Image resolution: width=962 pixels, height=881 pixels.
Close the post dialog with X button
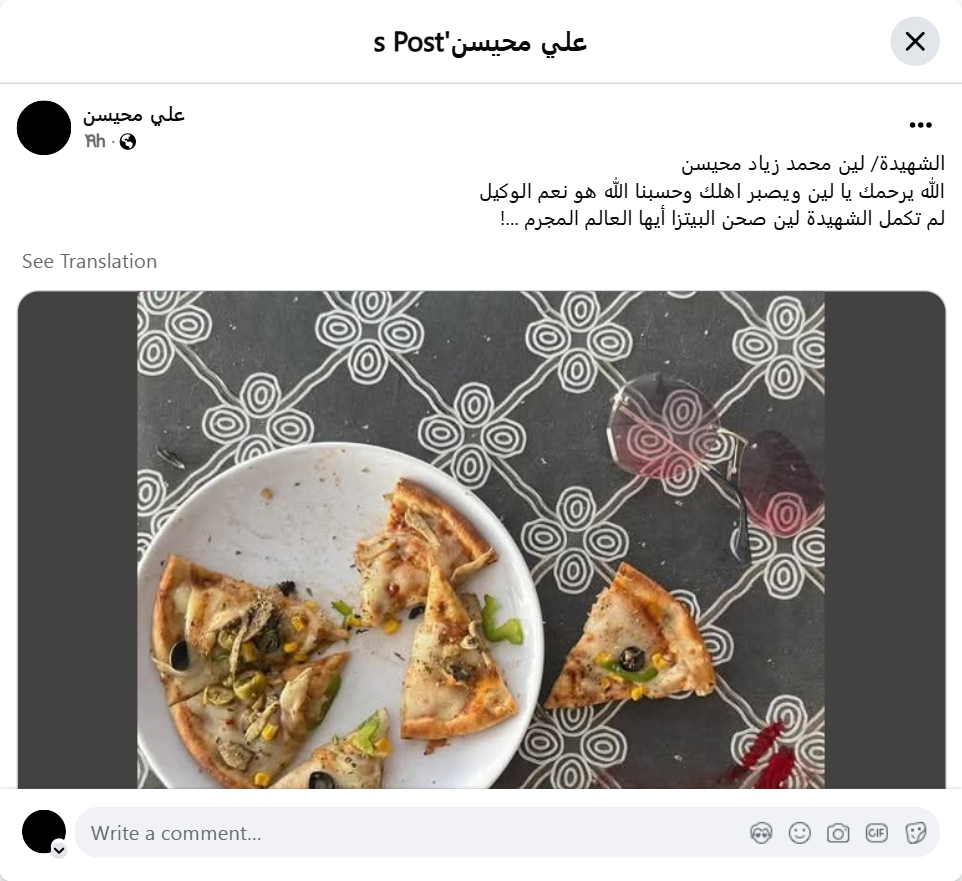coord(915,42)
